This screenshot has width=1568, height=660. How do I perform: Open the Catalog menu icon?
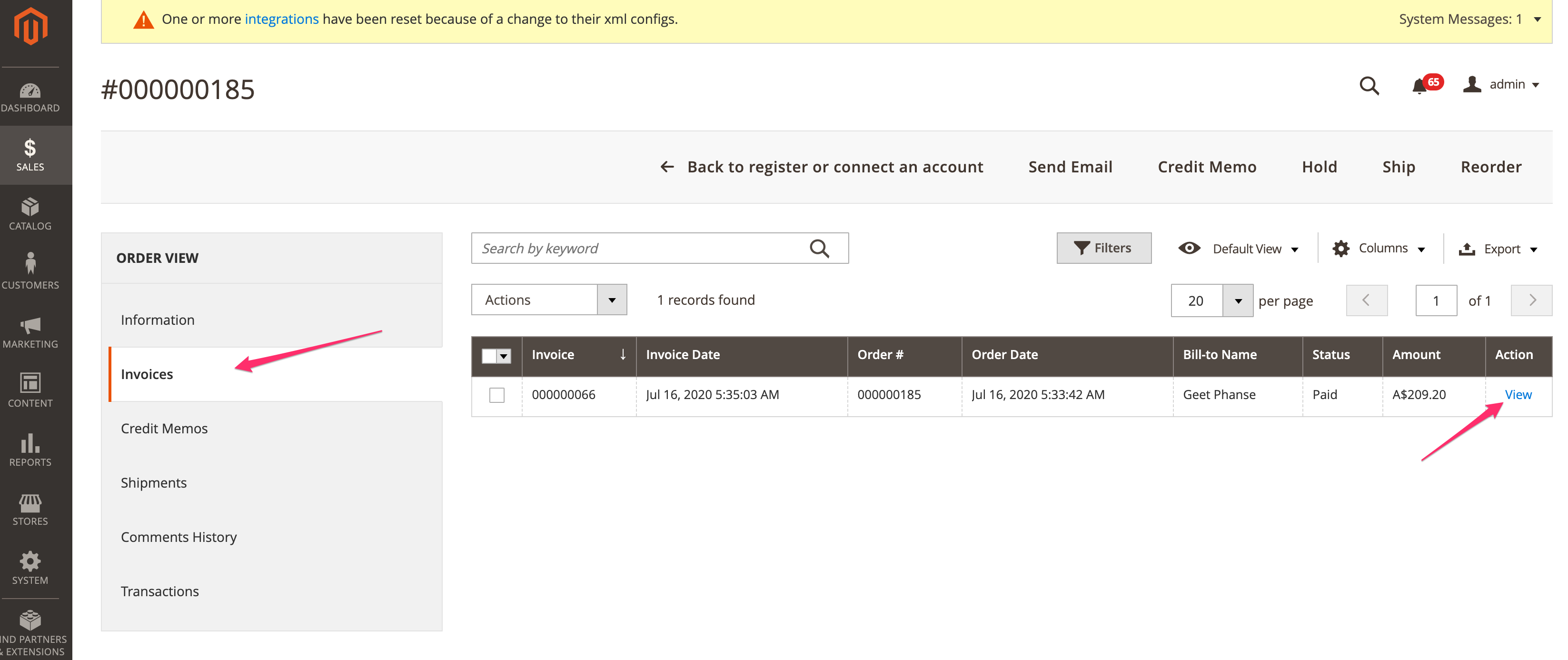pos(30,214)
